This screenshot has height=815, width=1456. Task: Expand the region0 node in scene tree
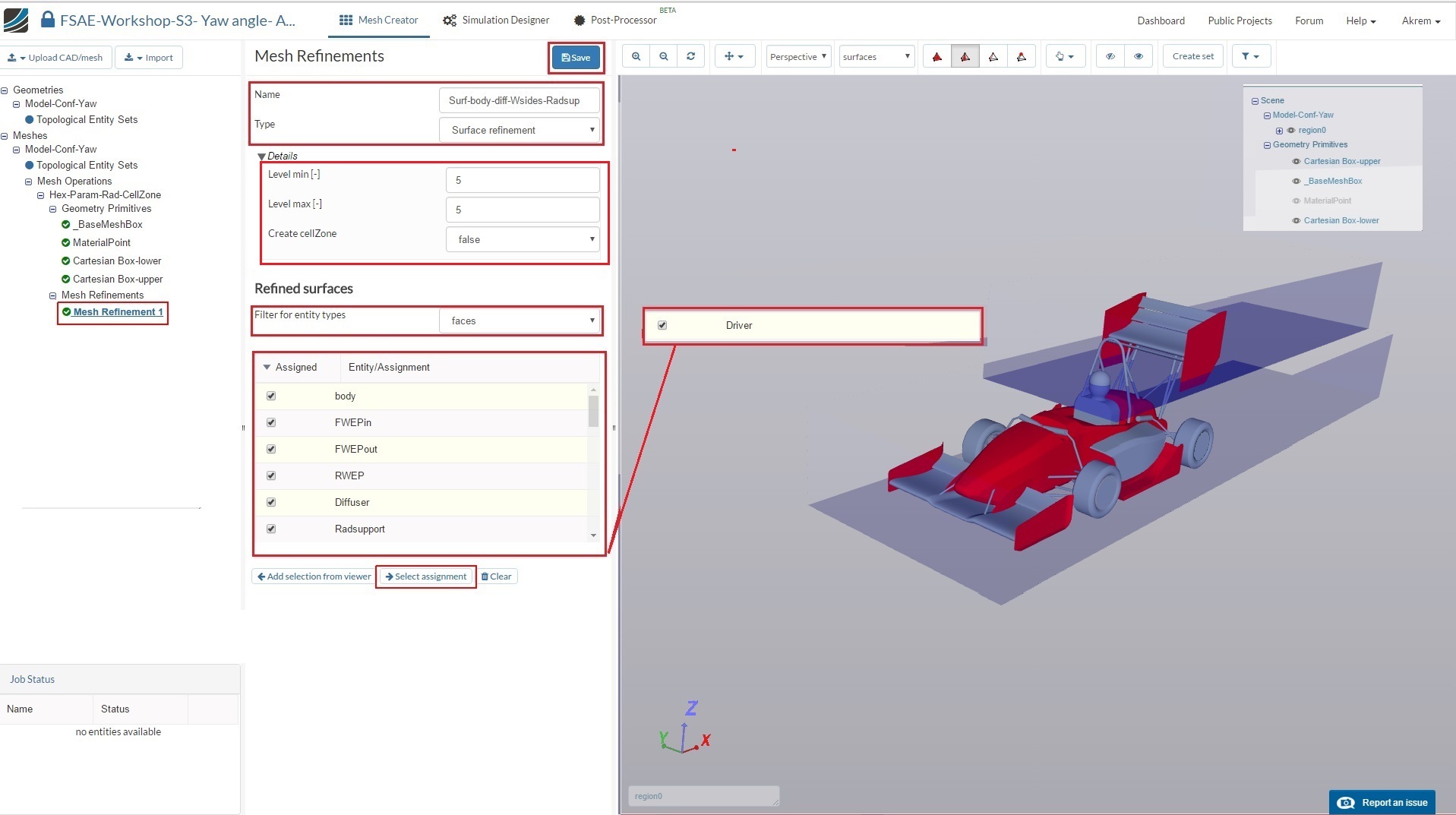click(1279, 131)
